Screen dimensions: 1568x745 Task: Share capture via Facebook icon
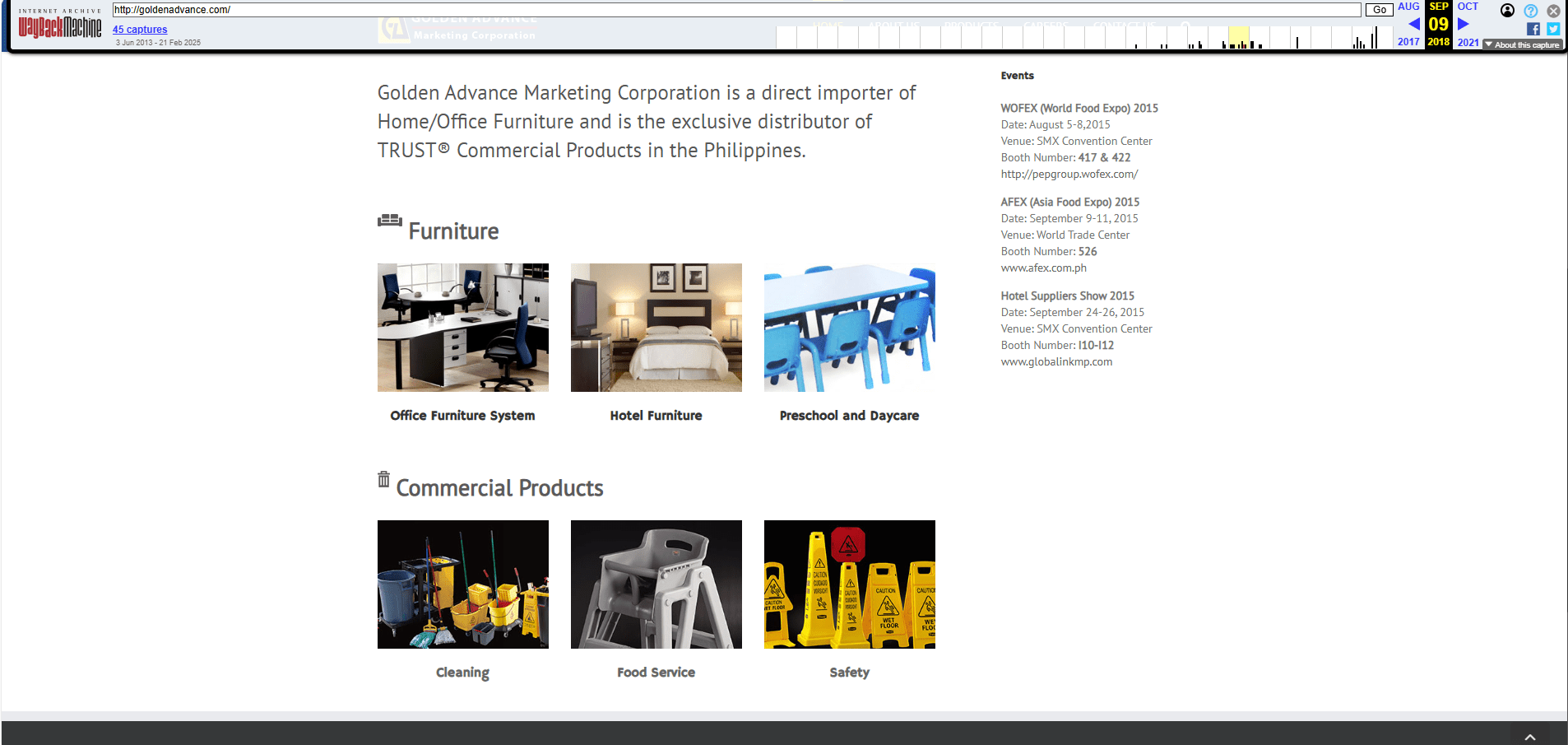(x=1533, y=29)
